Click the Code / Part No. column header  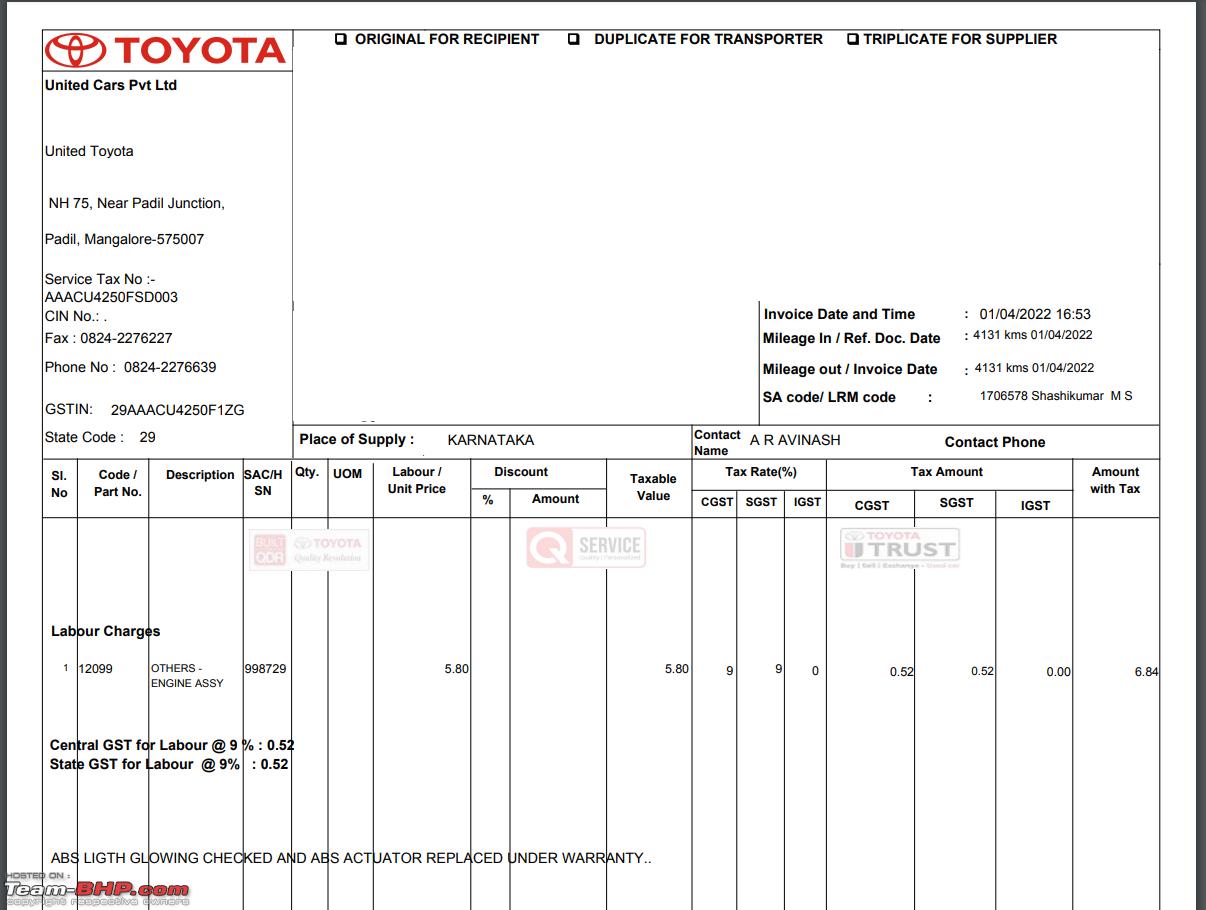(118, 483)
